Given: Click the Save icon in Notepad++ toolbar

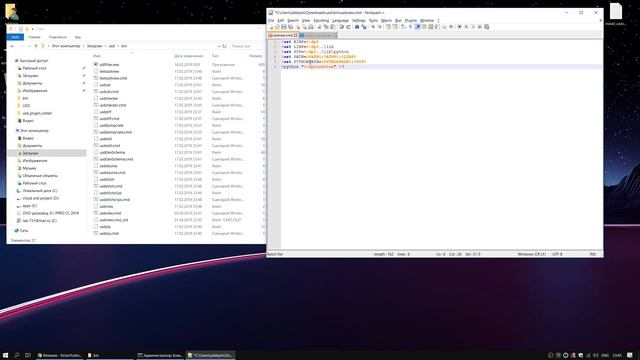Looking at the screenshot, I should tap(284, 27).
